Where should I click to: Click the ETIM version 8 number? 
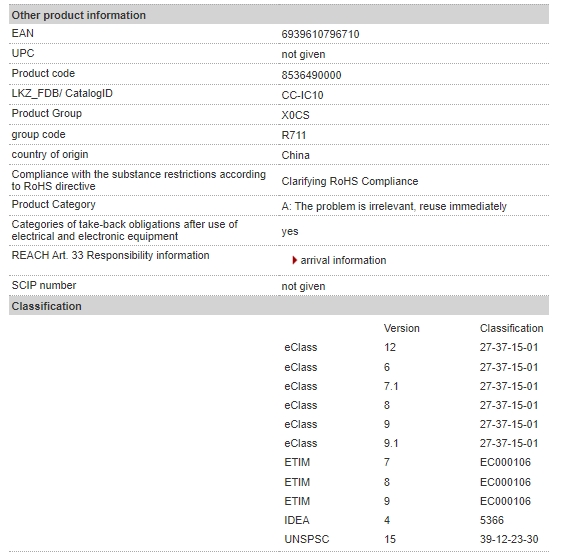click(x=387, y=482)
